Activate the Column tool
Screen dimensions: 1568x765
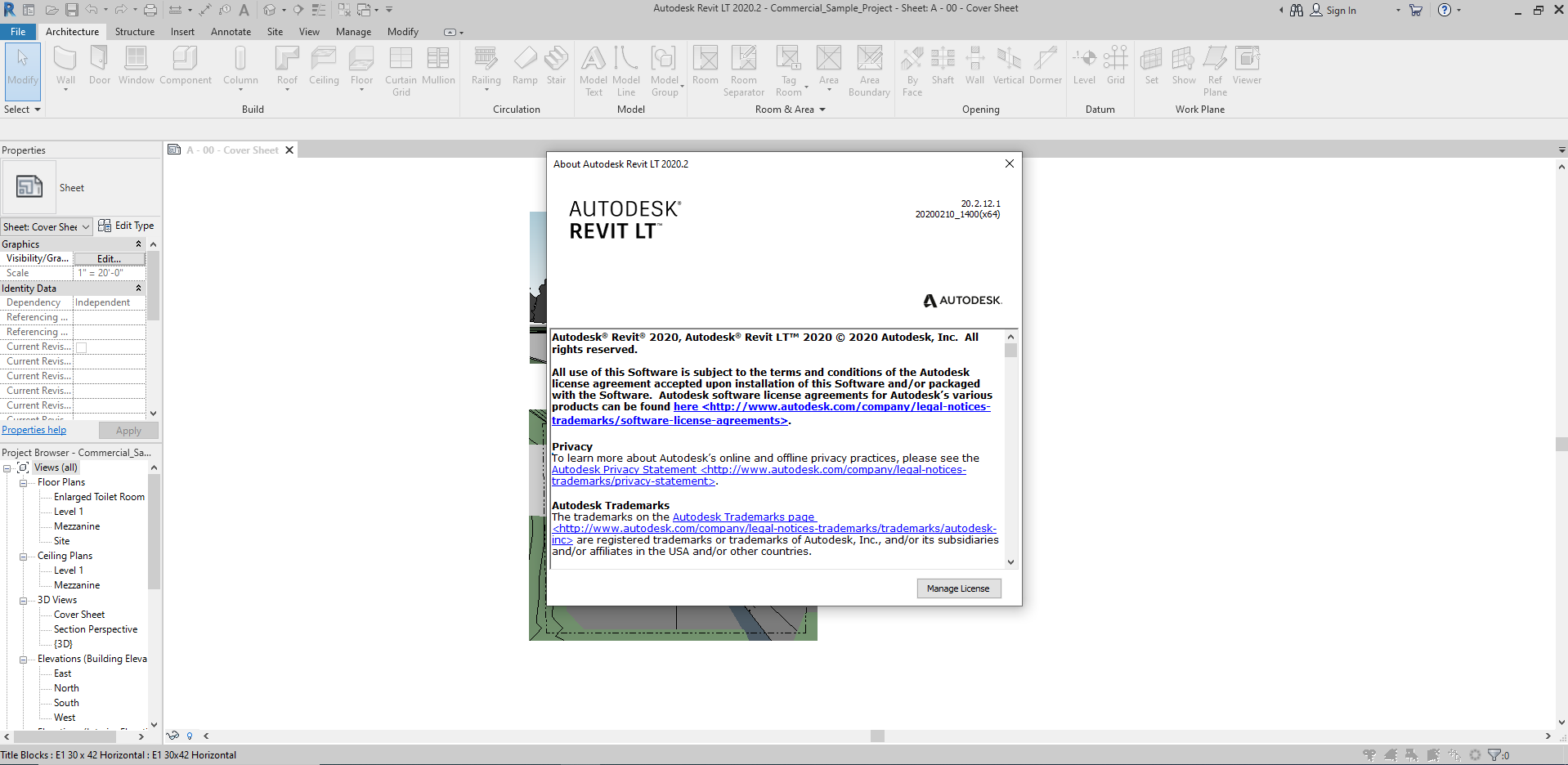(x=240, y=65)
